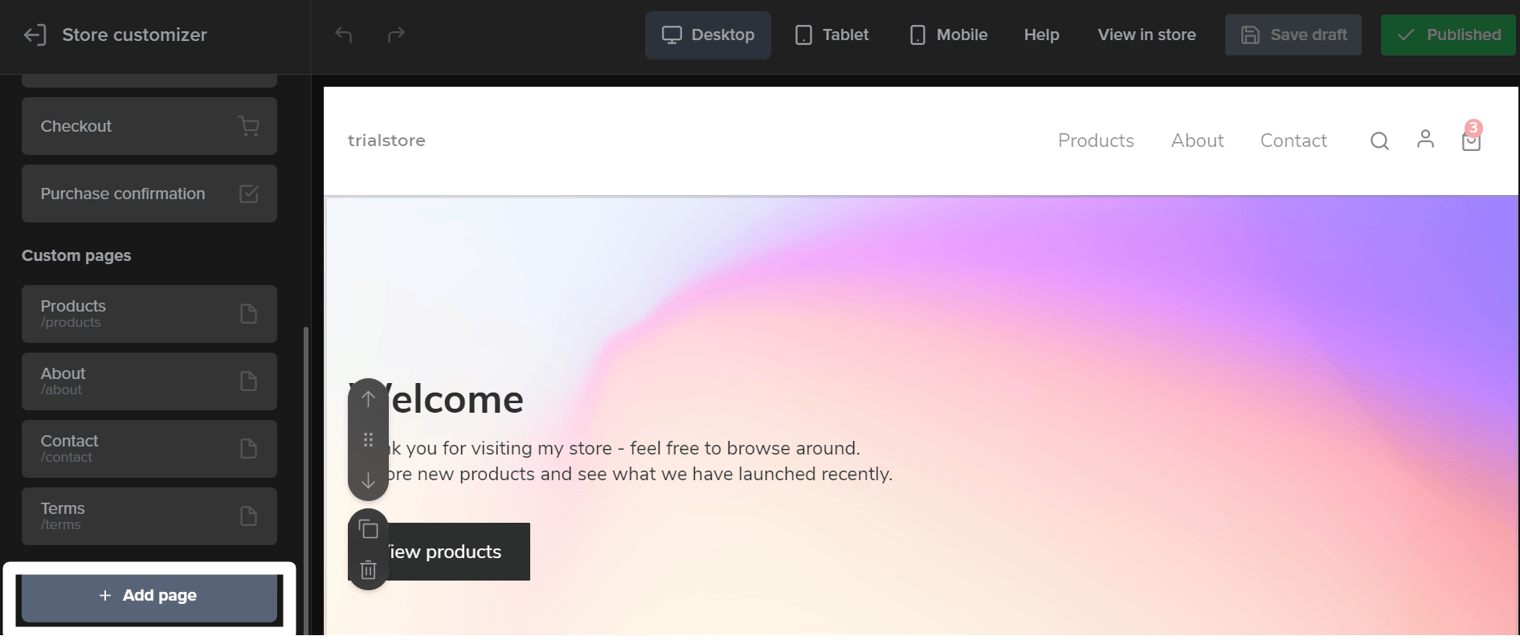Image resolution: width=1520 pixels, height=640 pixels.
Task: Click the drag handle dots icon
Action: pyautogui.click(x=368, y=440)
